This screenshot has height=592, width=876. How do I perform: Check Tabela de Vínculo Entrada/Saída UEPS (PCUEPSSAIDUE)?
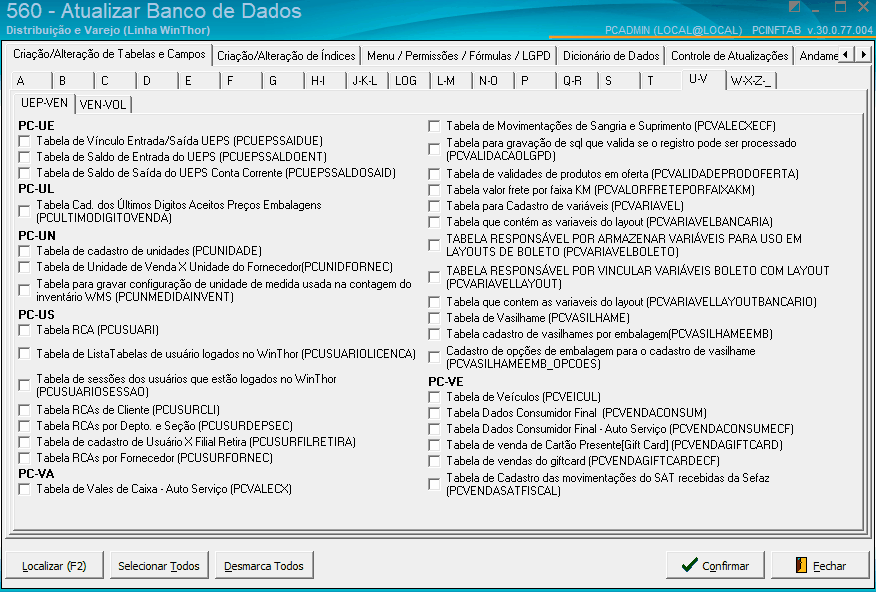point(24,141)
